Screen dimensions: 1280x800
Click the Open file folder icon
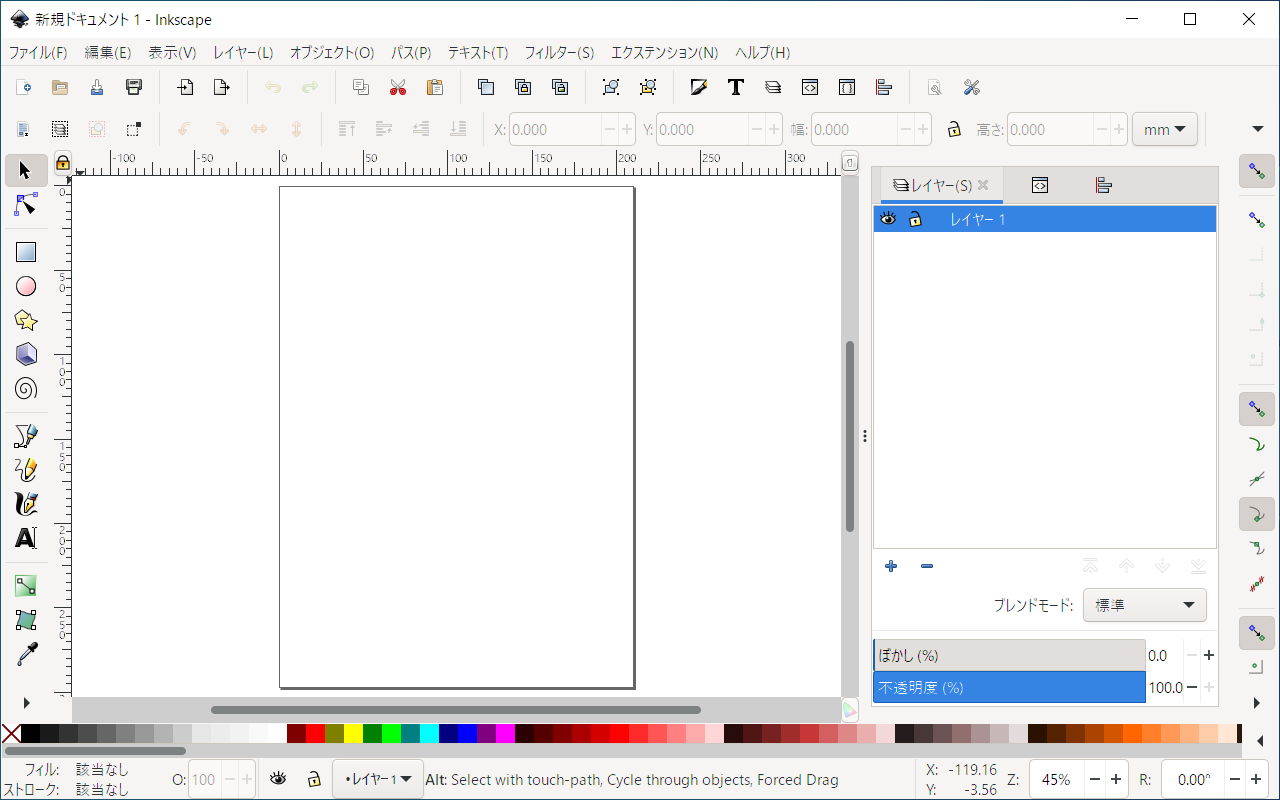click(60, 88)
